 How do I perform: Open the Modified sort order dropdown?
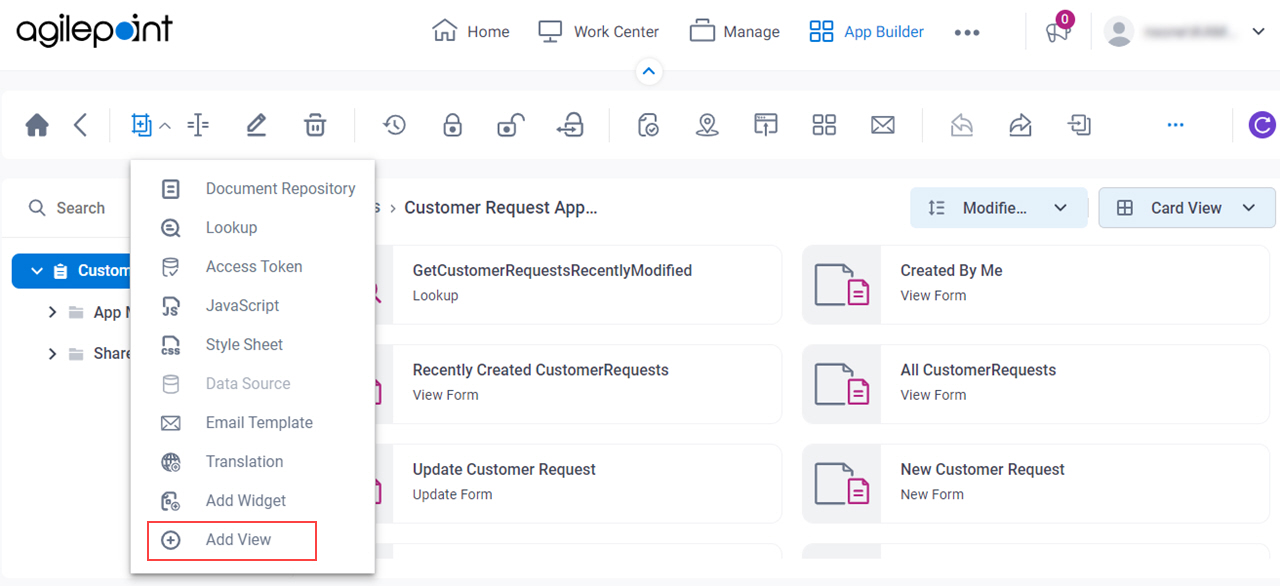(998, 208)
